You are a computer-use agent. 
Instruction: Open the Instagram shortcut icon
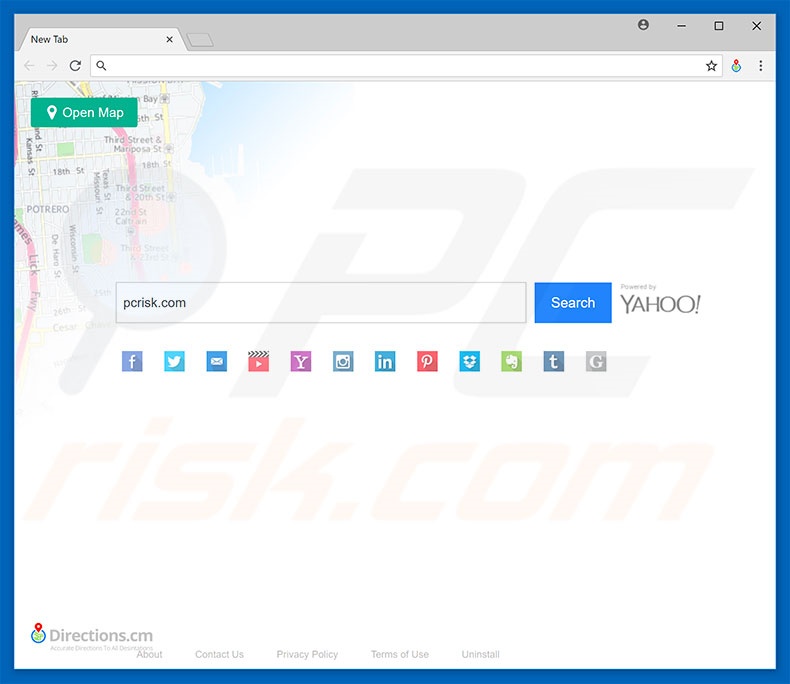pos(343,362)
